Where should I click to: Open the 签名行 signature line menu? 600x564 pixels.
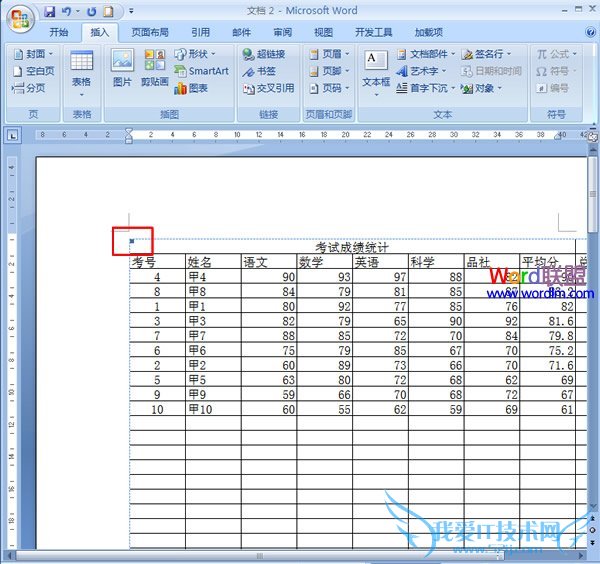click(x=486, y=54)
